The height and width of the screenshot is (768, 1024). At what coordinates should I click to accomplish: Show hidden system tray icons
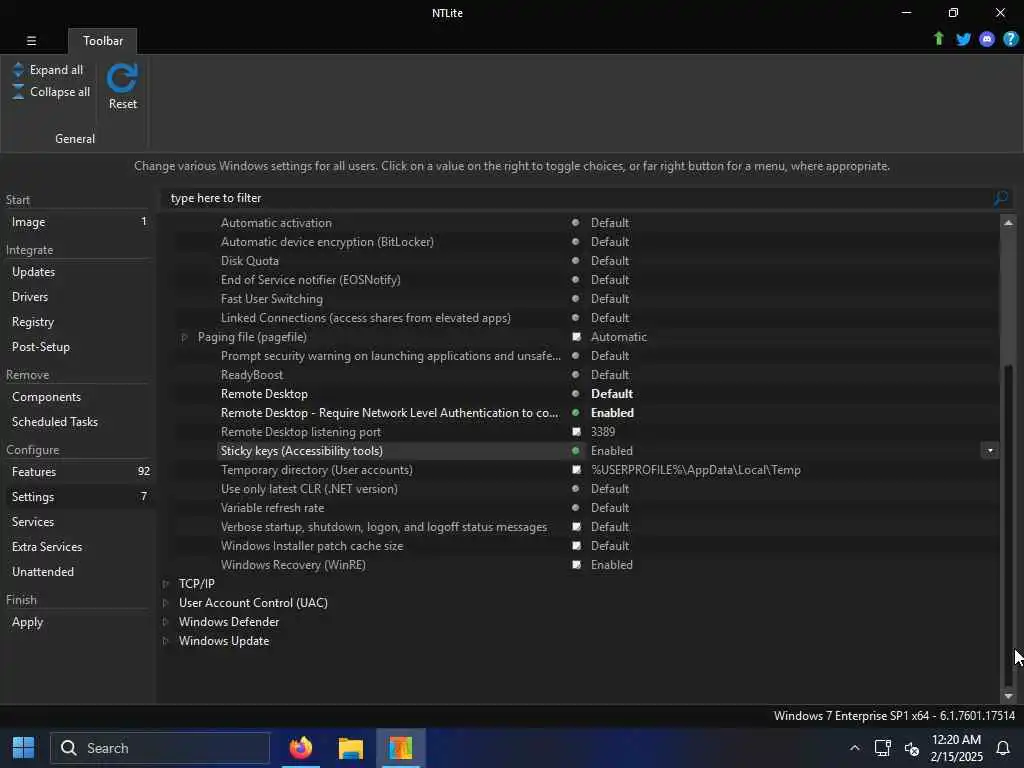(x=854, y=748)
